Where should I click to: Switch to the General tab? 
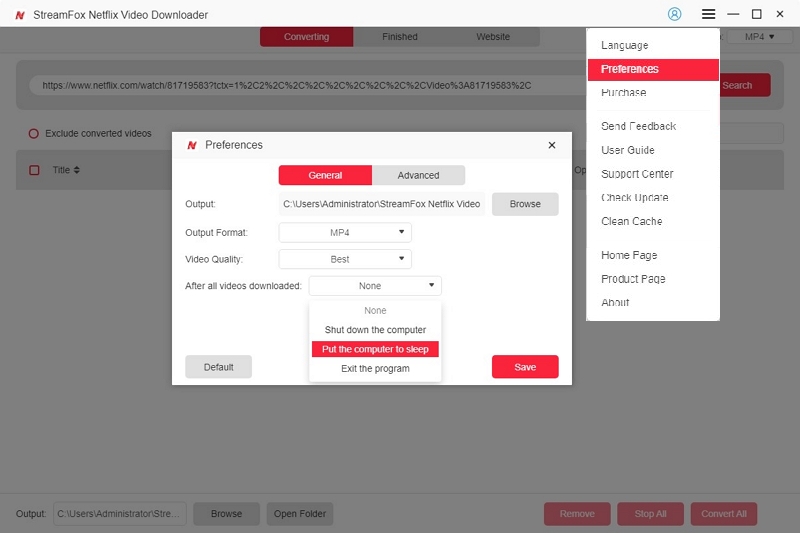[325, 175]
